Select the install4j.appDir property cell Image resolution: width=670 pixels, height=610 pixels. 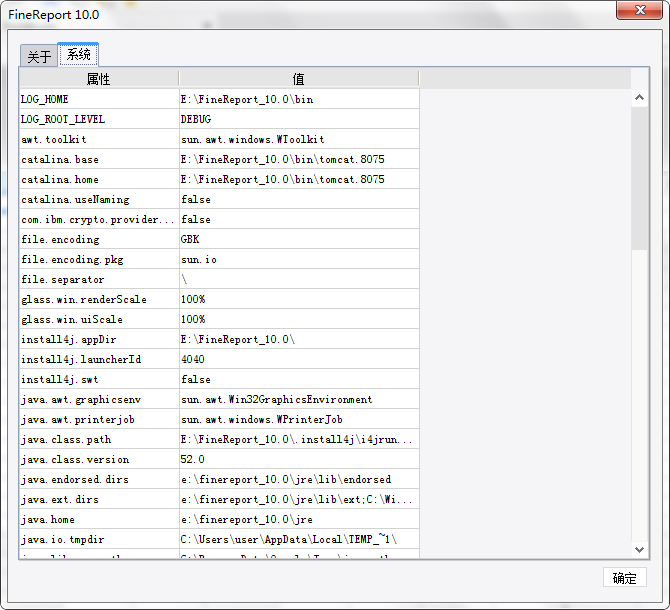[x=99, y=340]
